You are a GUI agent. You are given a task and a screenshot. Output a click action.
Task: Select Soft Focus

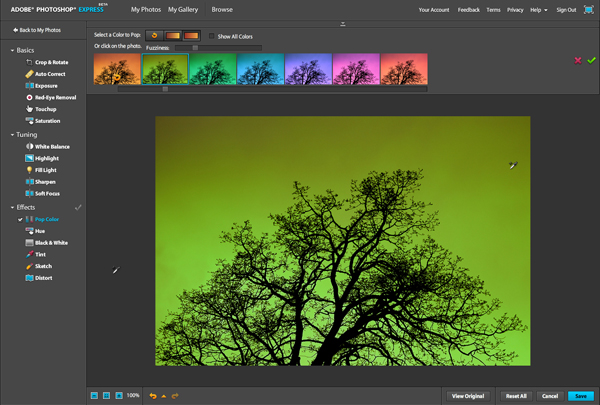42,193
